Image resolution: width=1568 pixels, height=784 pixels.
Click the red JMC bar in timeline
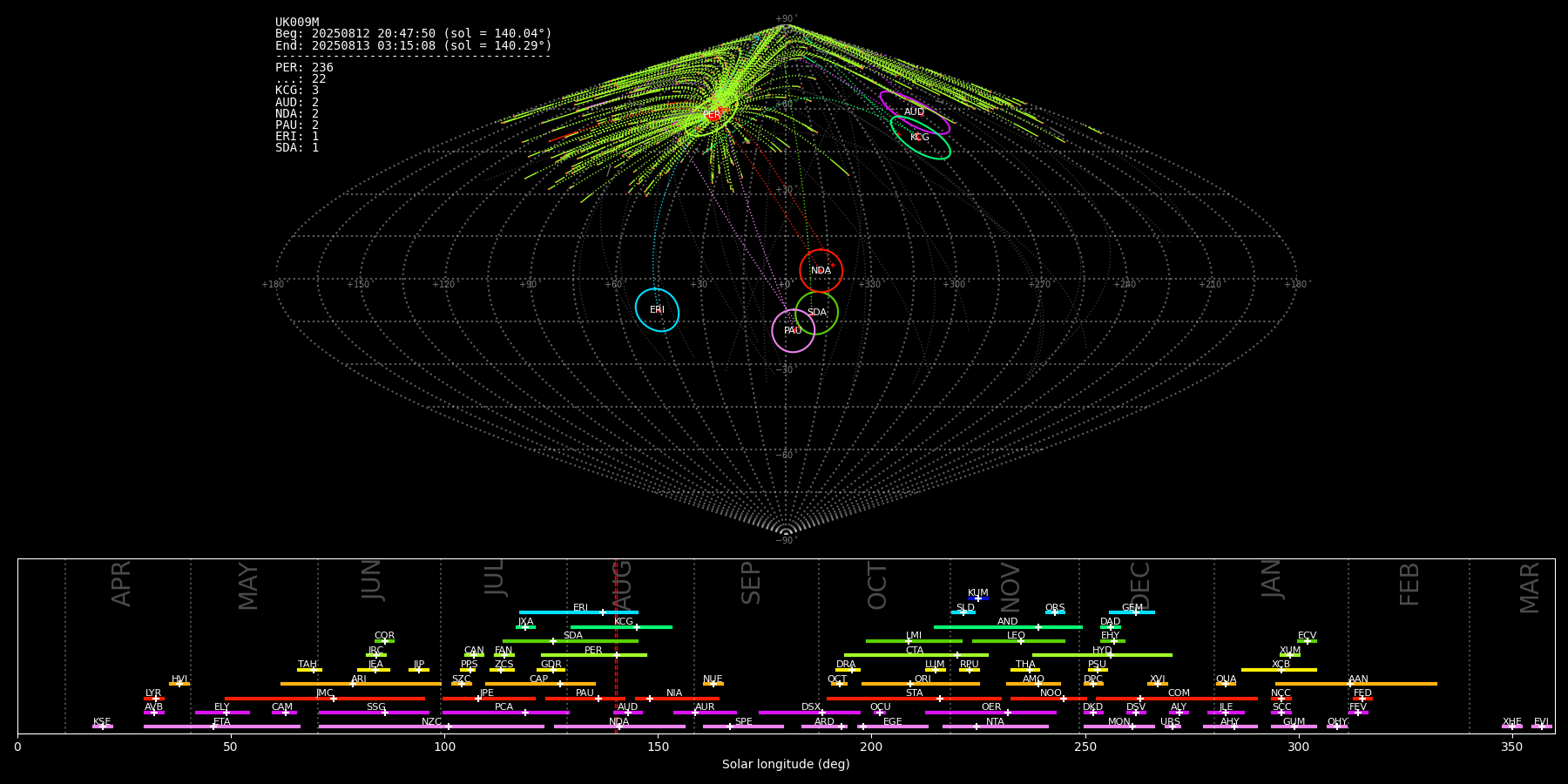325,698
